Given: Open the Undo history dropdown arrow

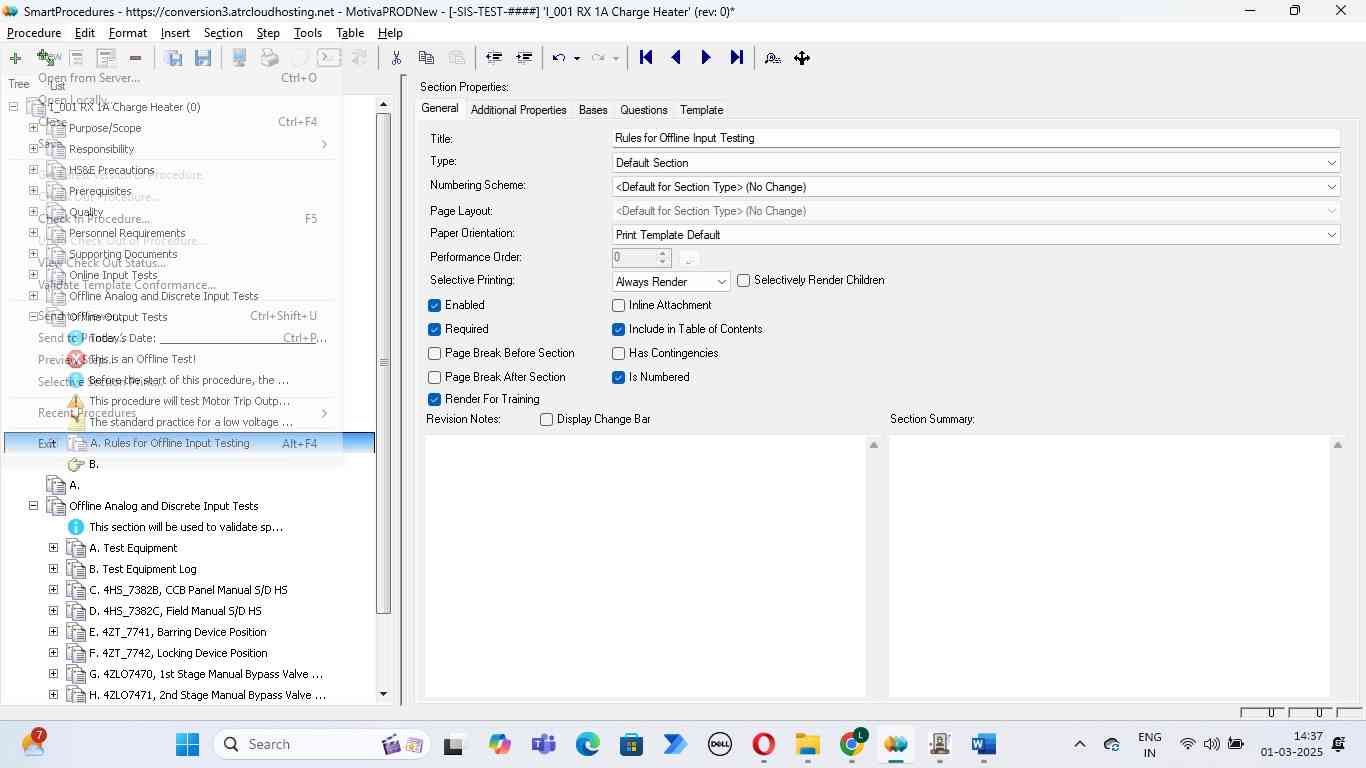Looking at the screenshot, I should [576, 58].
